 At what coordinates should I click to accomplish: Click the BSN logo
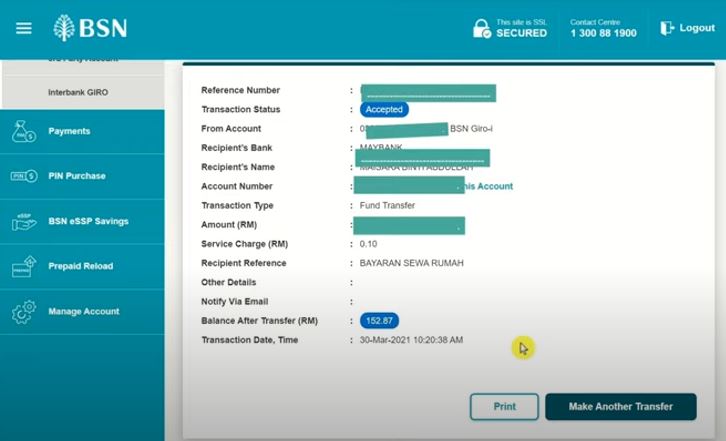(90, 28)
